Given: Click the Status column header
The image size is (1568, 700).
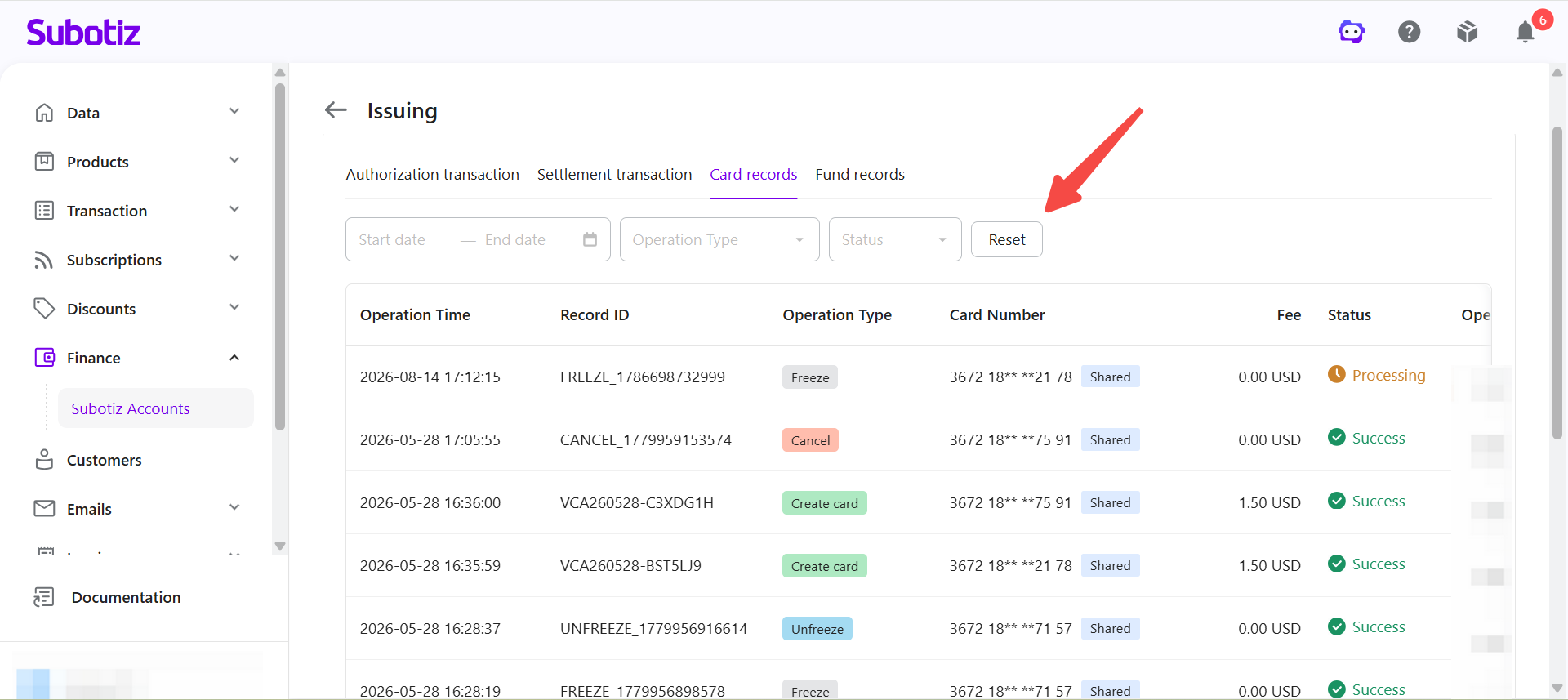Looking at the screenshot, I should (x=1349, y=314).
